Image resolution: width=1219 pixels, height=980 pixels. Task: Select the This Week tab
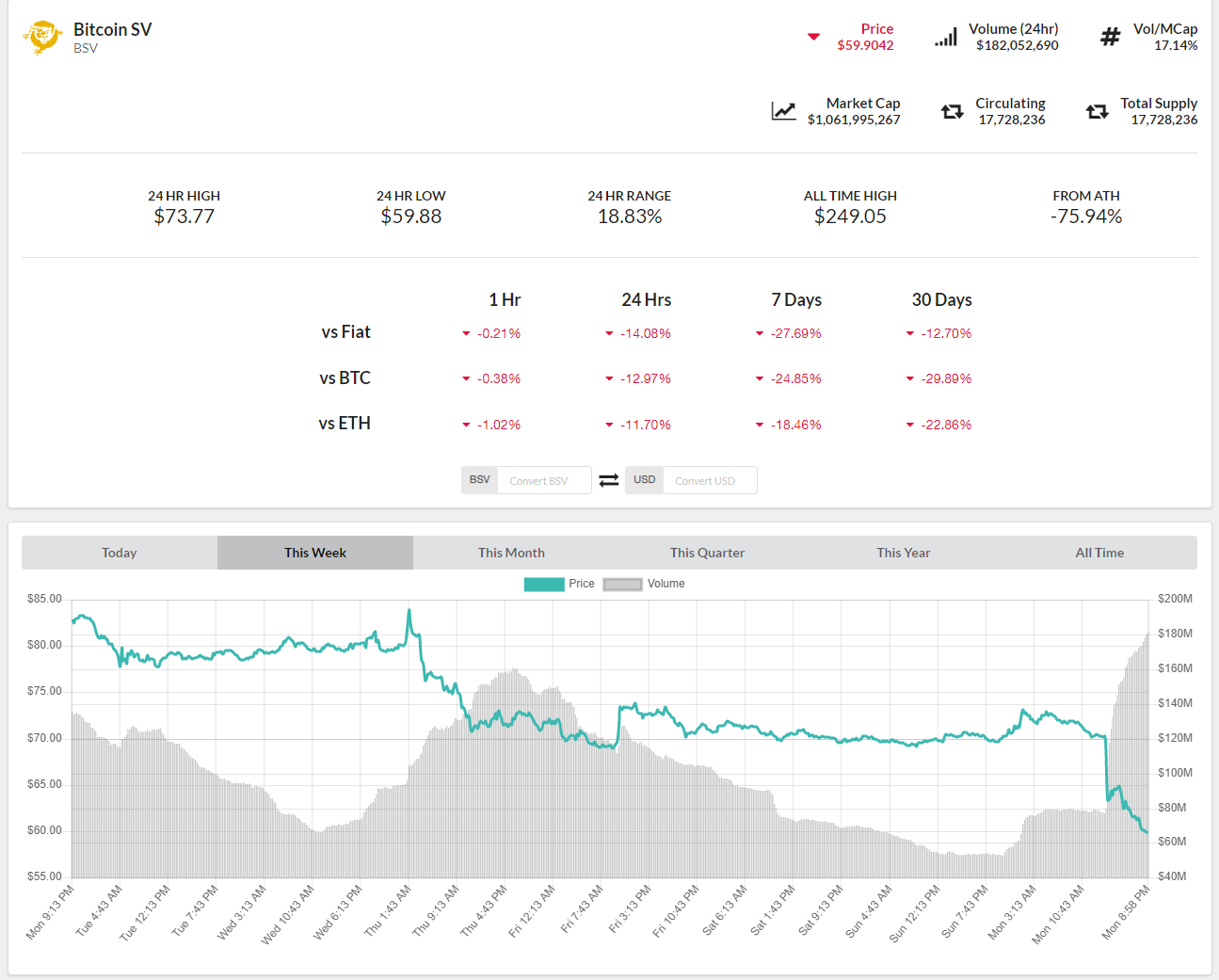315,553
